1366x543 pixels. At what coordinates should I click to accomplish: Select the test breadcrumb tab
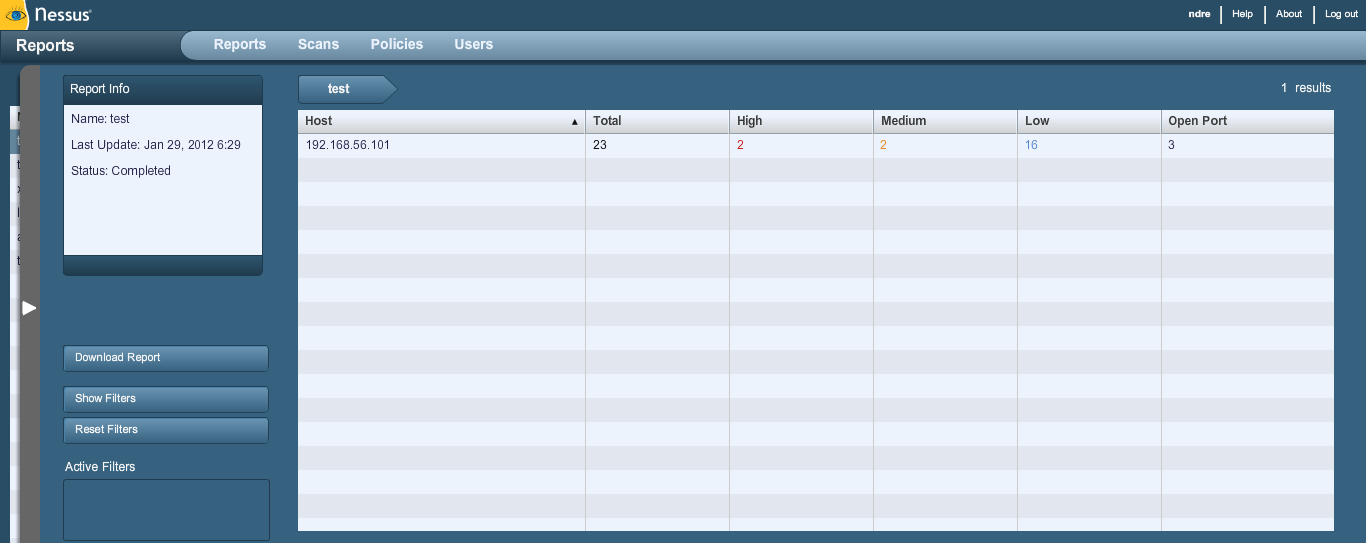[x=347, y=89]
